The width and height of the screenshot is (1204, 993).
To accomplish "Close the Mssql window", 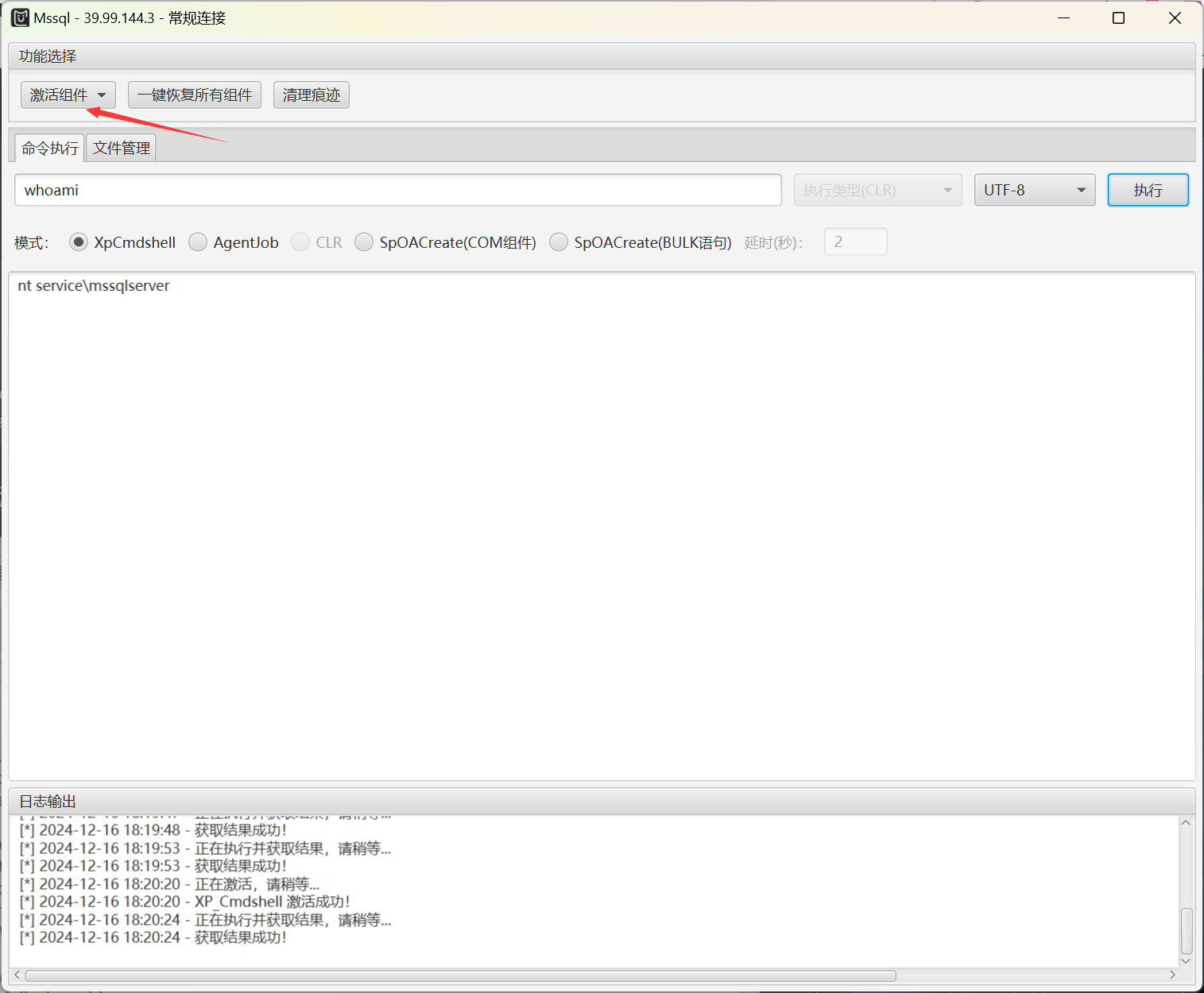I will (x=1175, y=17).
